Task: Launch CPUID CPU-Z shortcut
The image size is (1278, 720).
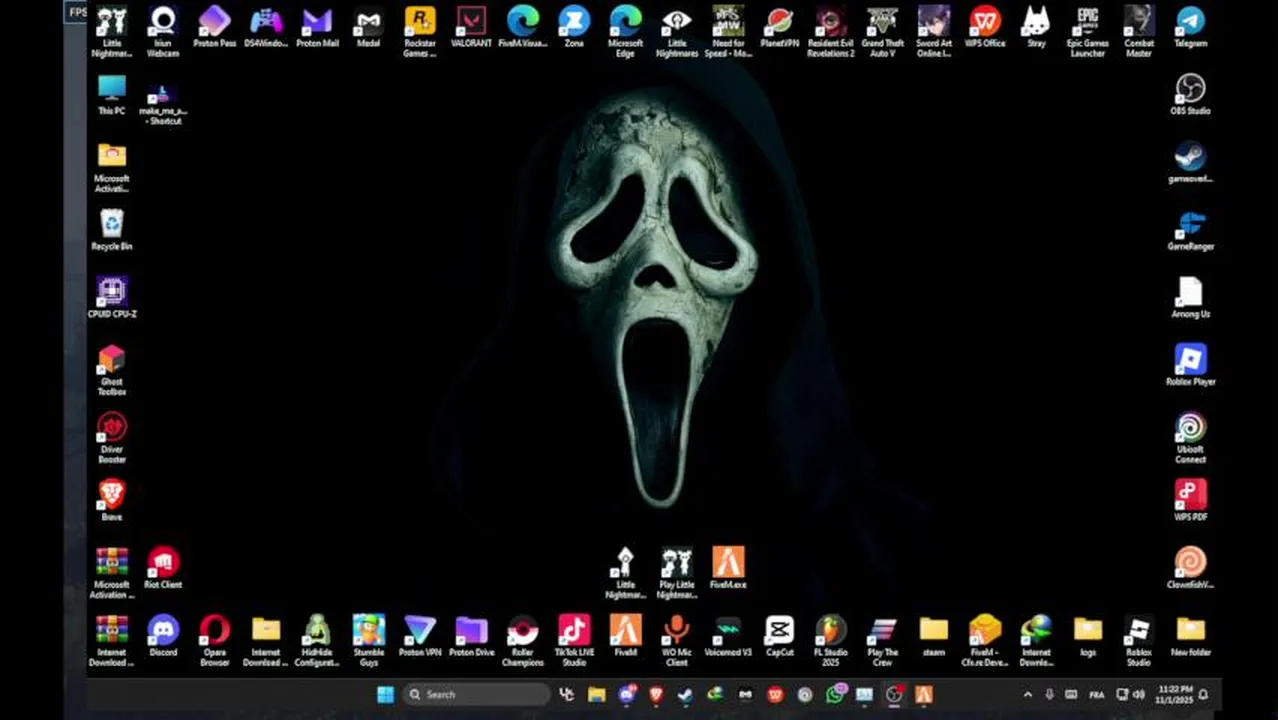Action: [x=112, y=298]
